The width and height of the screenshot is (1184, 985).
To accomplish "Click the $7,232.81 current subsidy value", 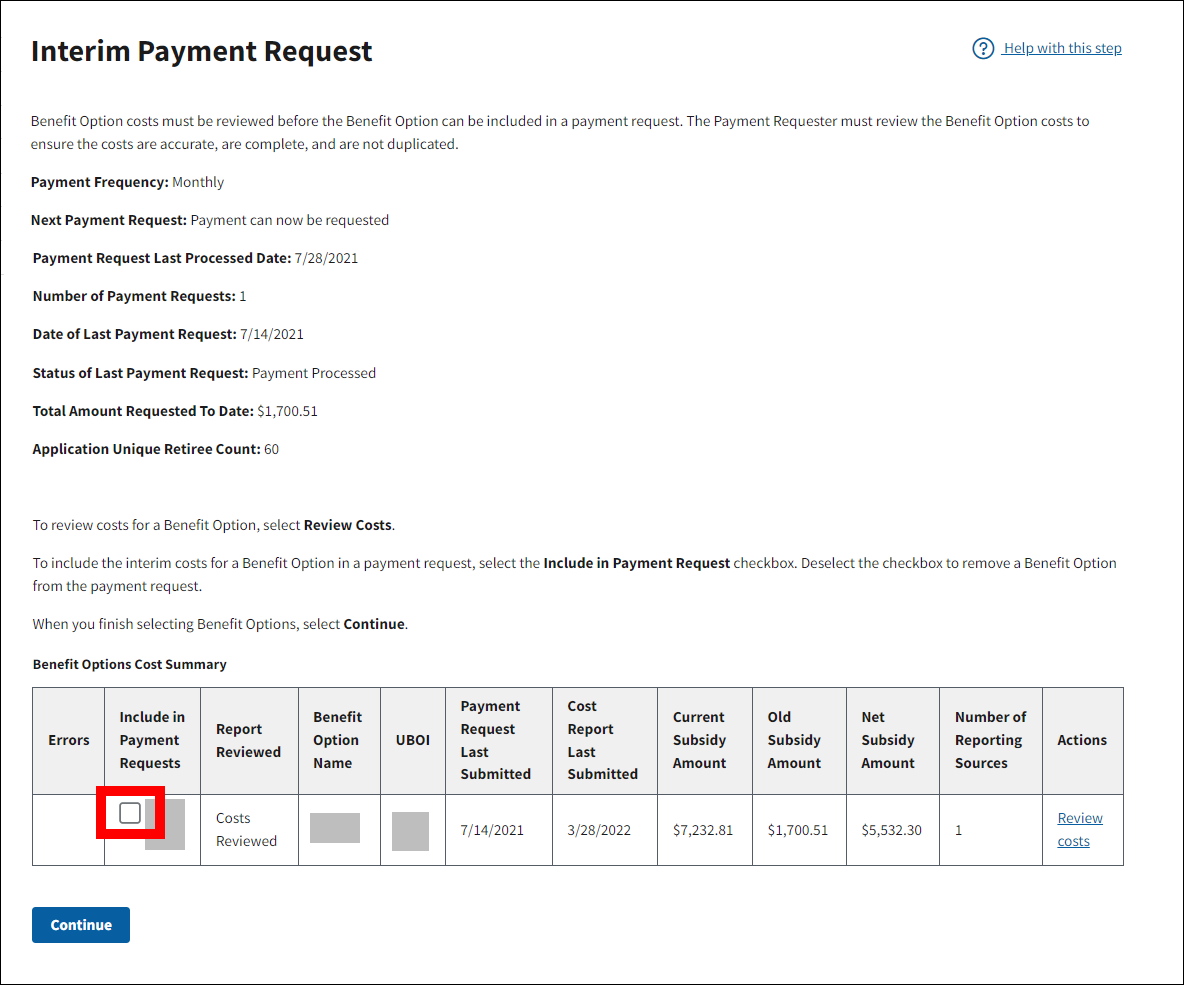I will [x=703, y=830].
